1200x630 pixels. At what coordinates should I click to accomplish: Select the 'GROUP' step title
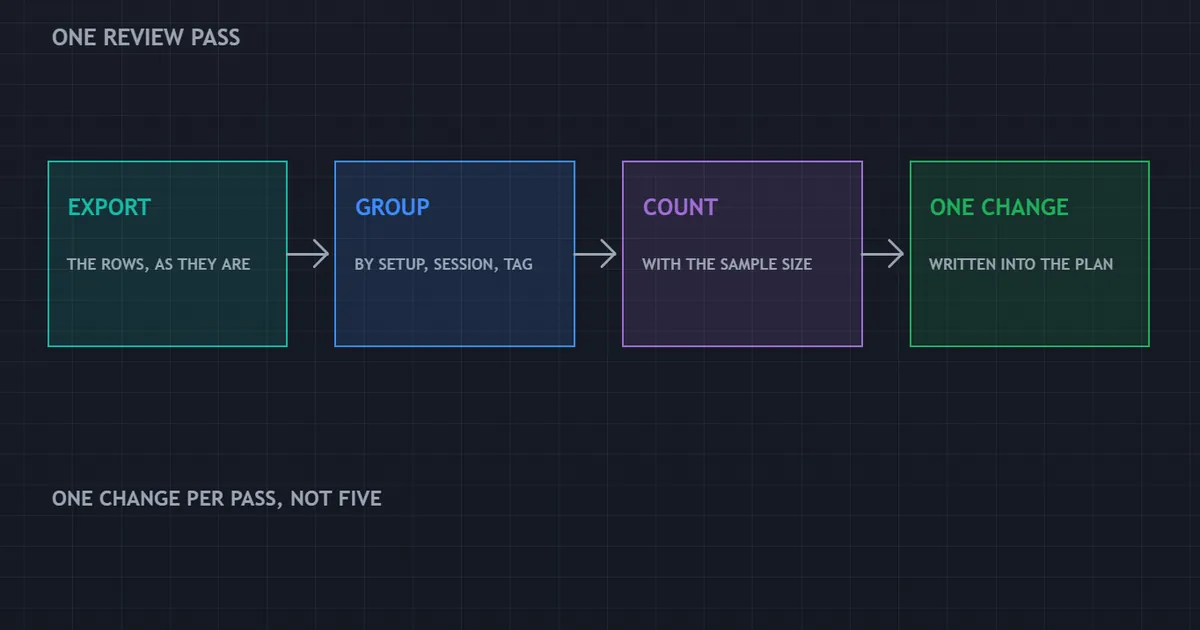[393, 207]
